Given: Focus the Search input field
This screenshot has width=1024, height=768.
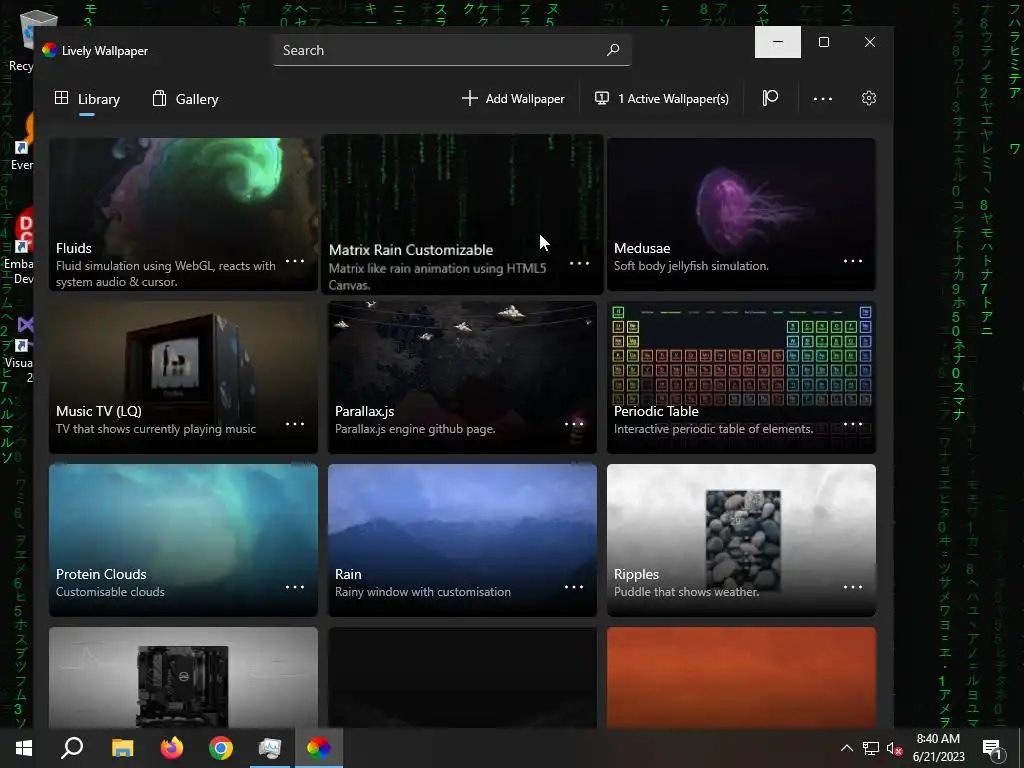Looking at the screenshot, I should (x=452, y=50).
